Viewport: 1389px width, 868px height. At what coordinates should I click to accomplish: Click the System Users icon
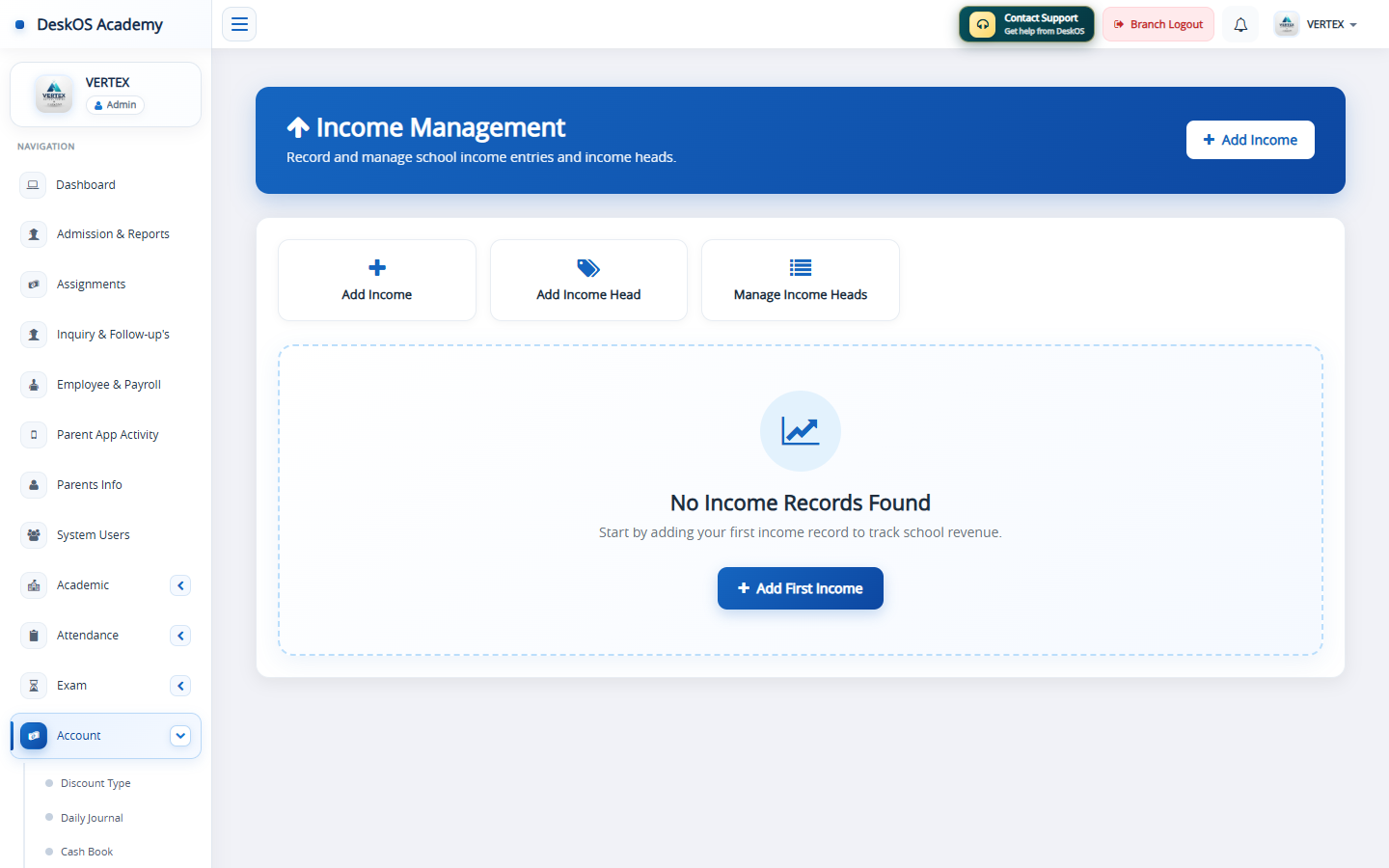(x=34, y=535)
